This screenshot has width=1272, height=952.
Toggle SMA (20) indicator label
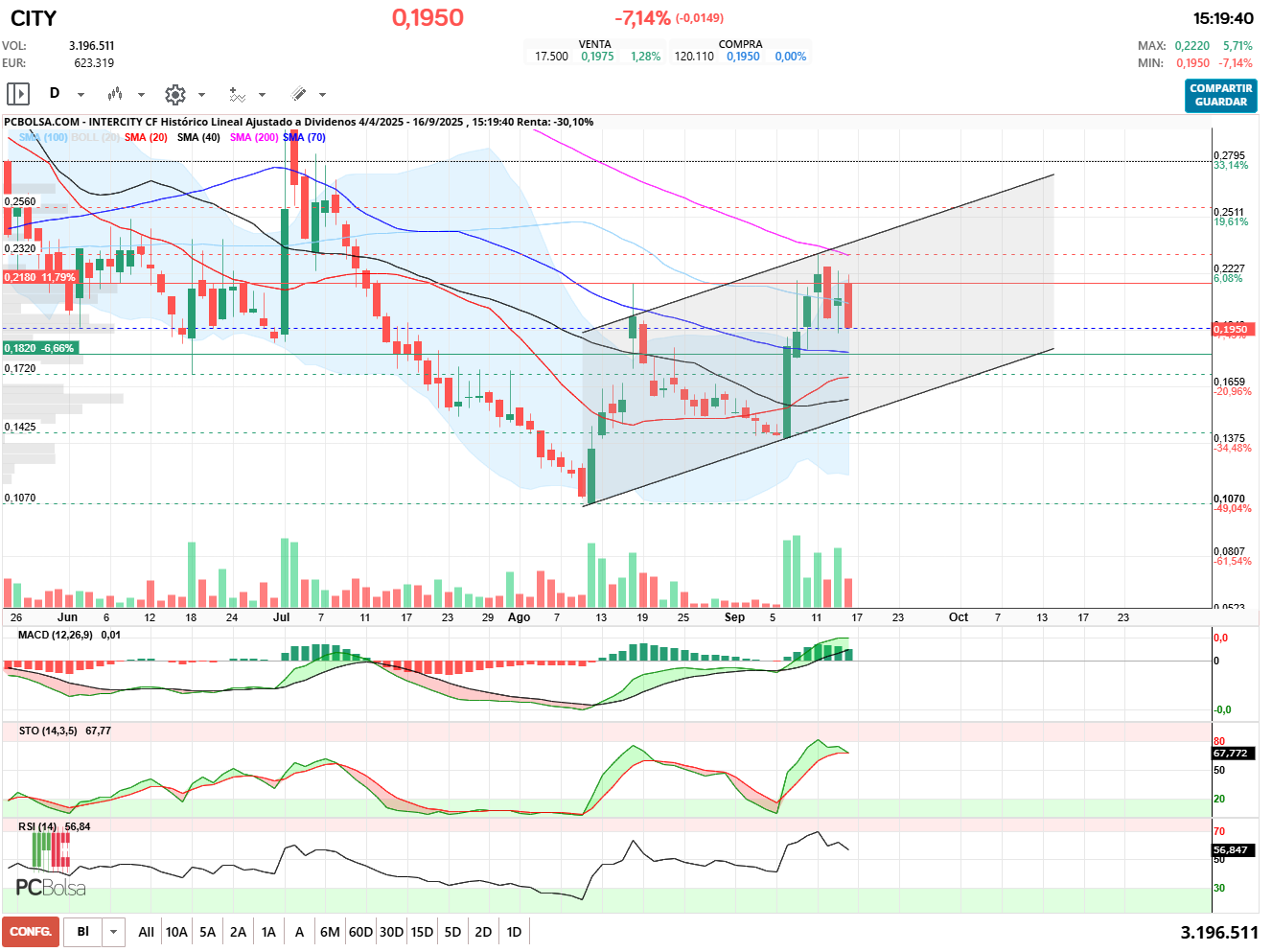[146, 137]
